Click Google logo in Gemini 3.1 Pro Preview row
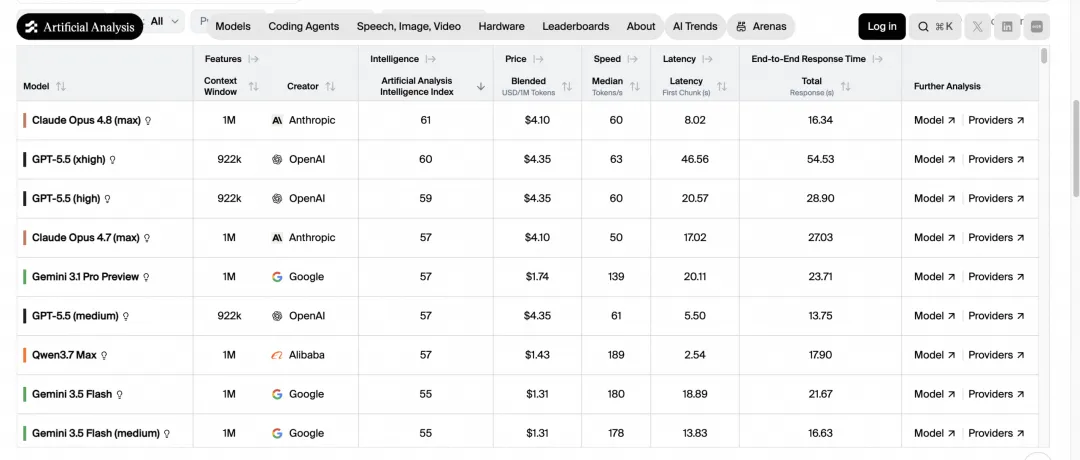This screenshot has width=1080, height=460. click(277, 277)
